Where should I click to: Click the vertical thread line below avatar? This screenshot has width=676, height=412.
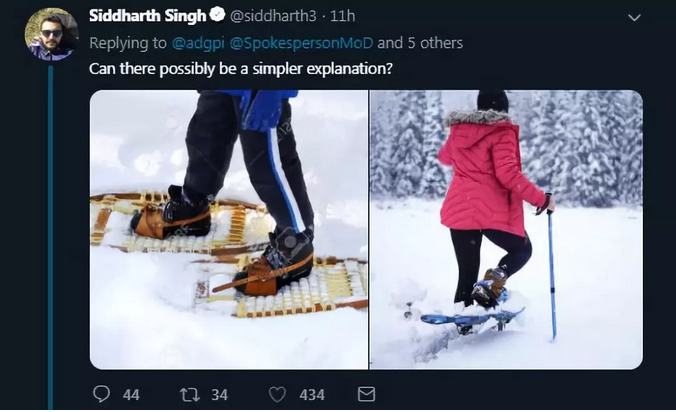pos(50,230)
